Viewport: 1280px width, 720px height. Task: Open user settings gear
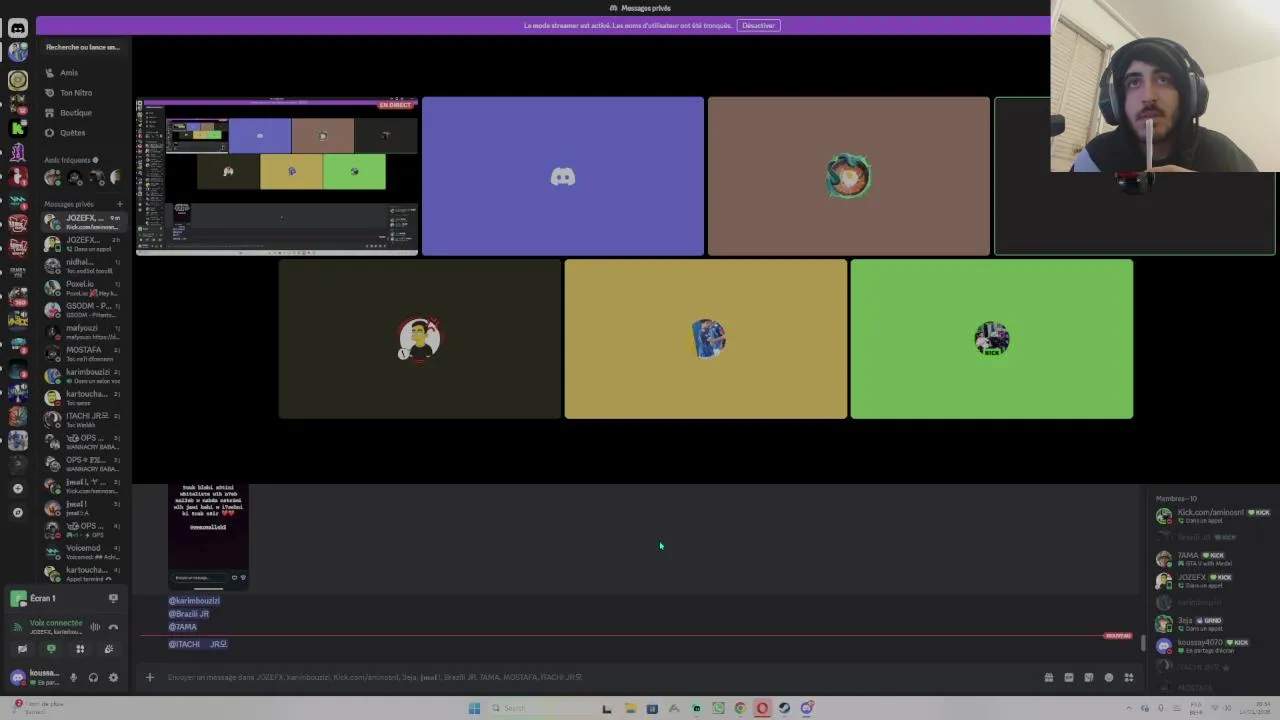113,677
